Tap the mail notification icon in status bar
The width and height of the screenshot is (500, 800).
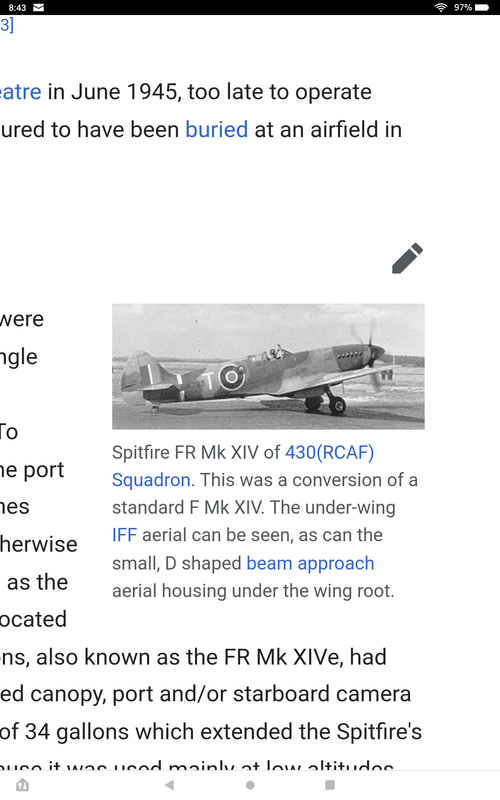pyautogui.click(x=38, y=7)
